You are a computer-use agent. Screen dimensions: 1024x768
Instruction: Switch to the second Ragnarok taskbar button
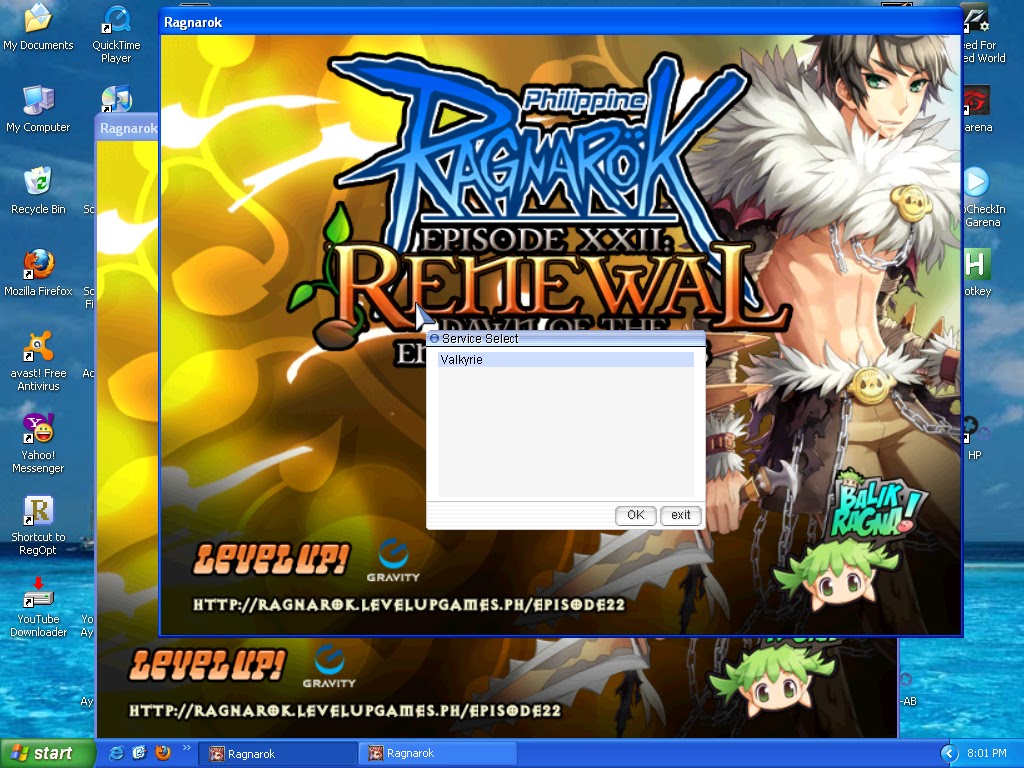click(438, 754)
